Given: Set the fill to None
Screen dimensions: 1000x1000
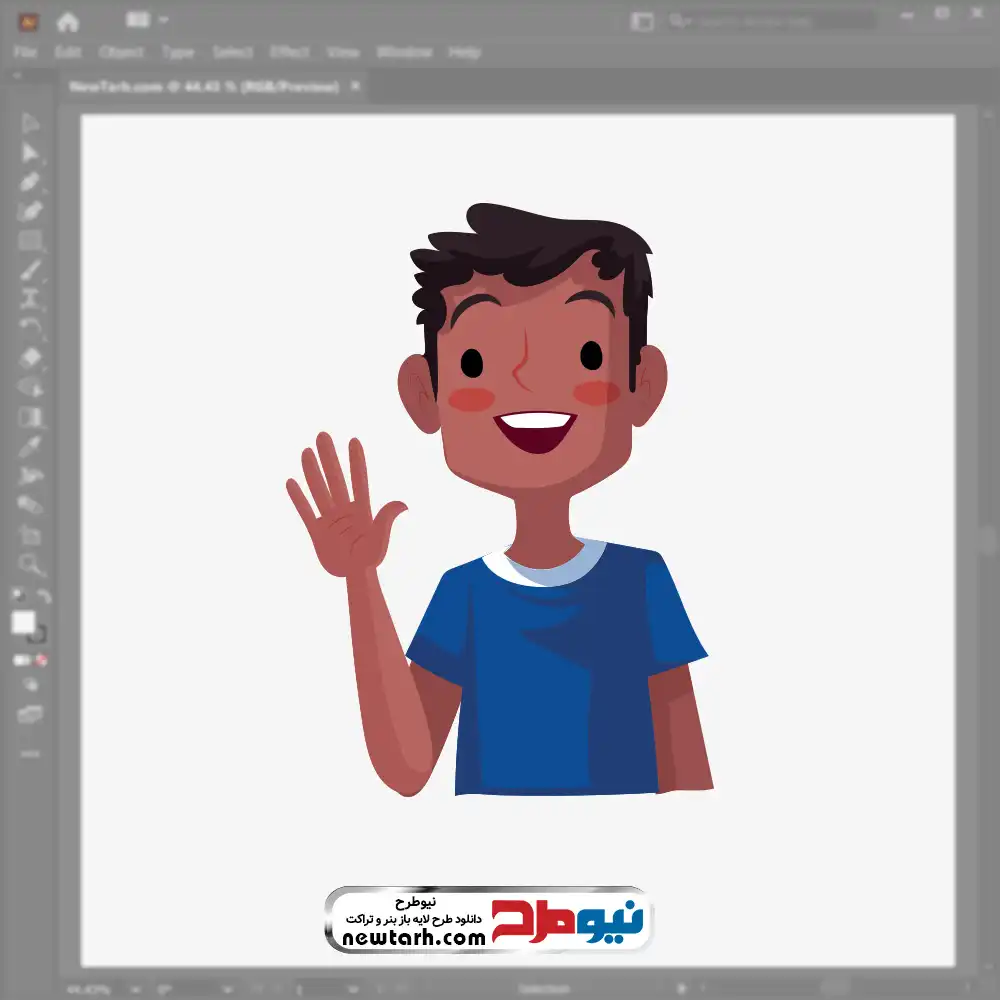Looking at the screenshot, I should [42, 660].
